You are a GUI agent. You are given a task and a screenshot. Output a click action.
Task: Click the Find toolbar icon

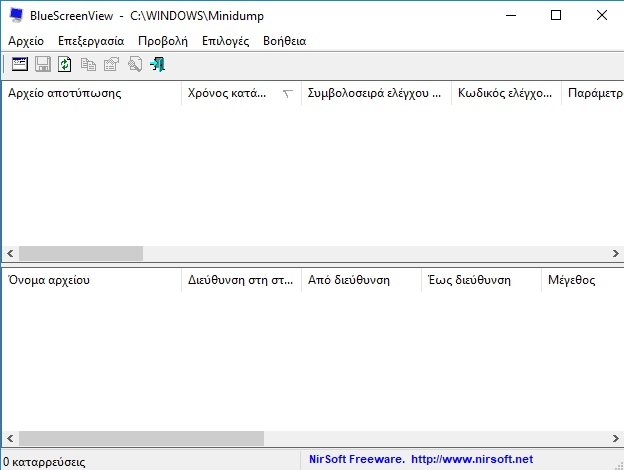point(135,64)
